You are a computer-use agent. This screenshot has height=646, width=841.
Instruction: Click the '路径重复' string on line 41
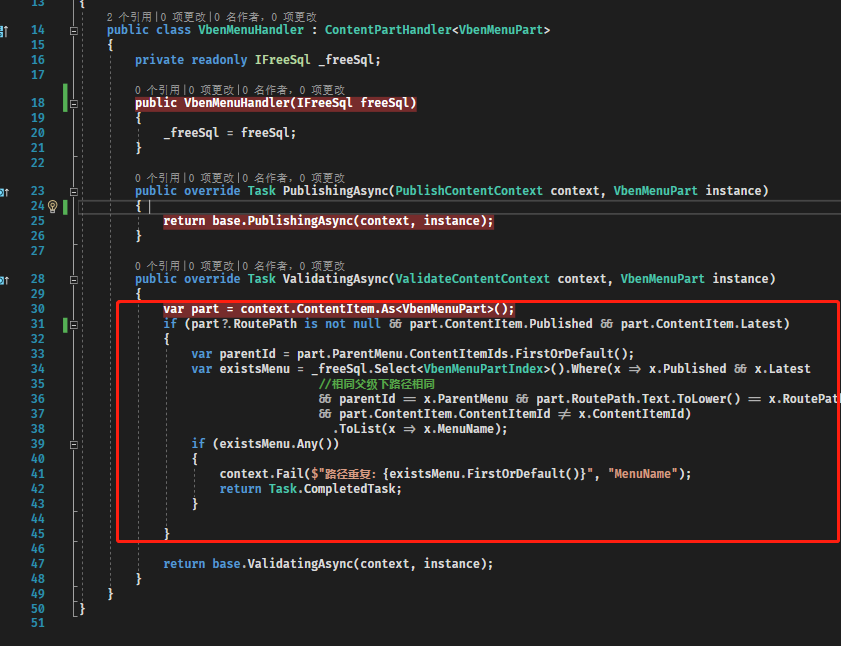pyautogui.click(x=349, y=474)
